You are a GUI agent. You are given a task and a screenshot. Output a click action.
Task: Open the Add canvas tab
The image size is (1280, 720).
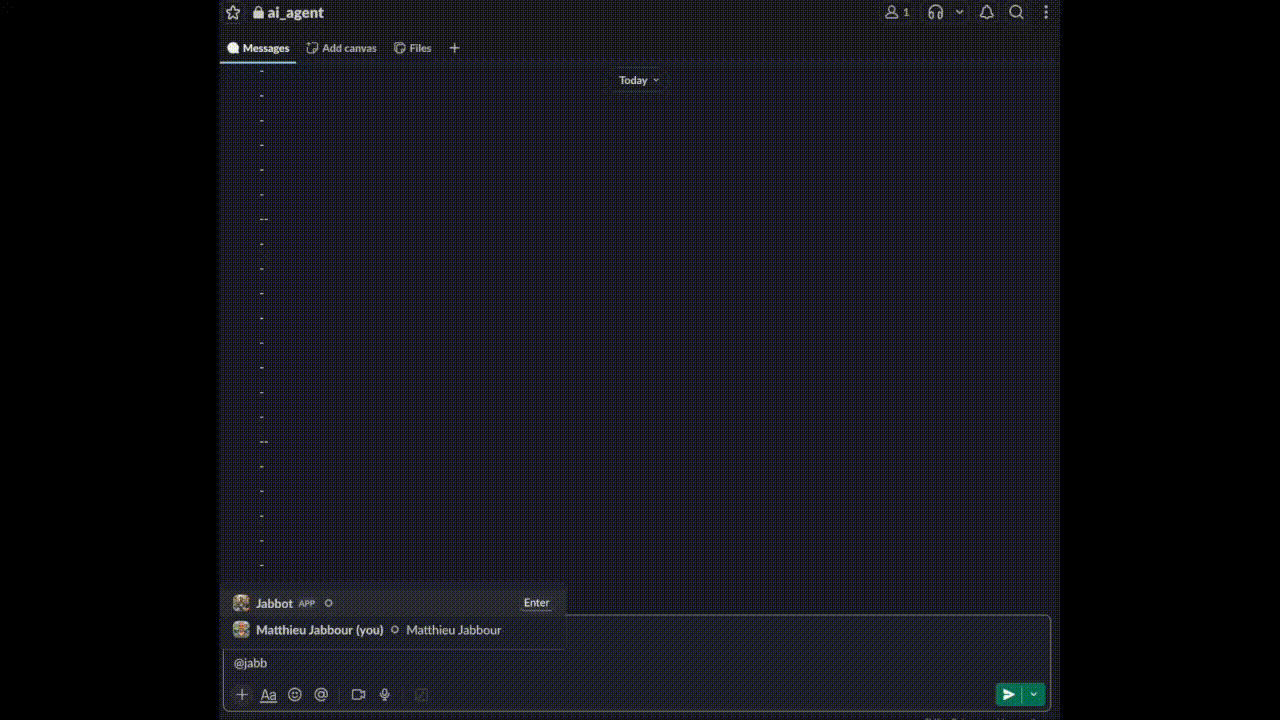(x=341, y=47)
